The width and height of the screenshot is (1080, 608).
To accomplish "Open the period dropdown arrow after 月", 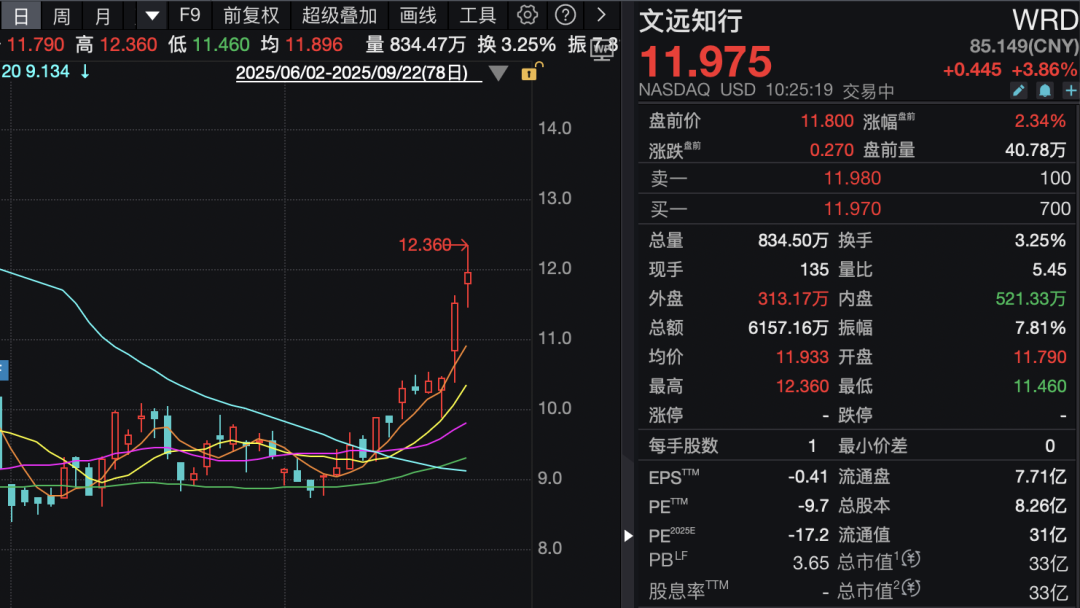I will (152, 15).
